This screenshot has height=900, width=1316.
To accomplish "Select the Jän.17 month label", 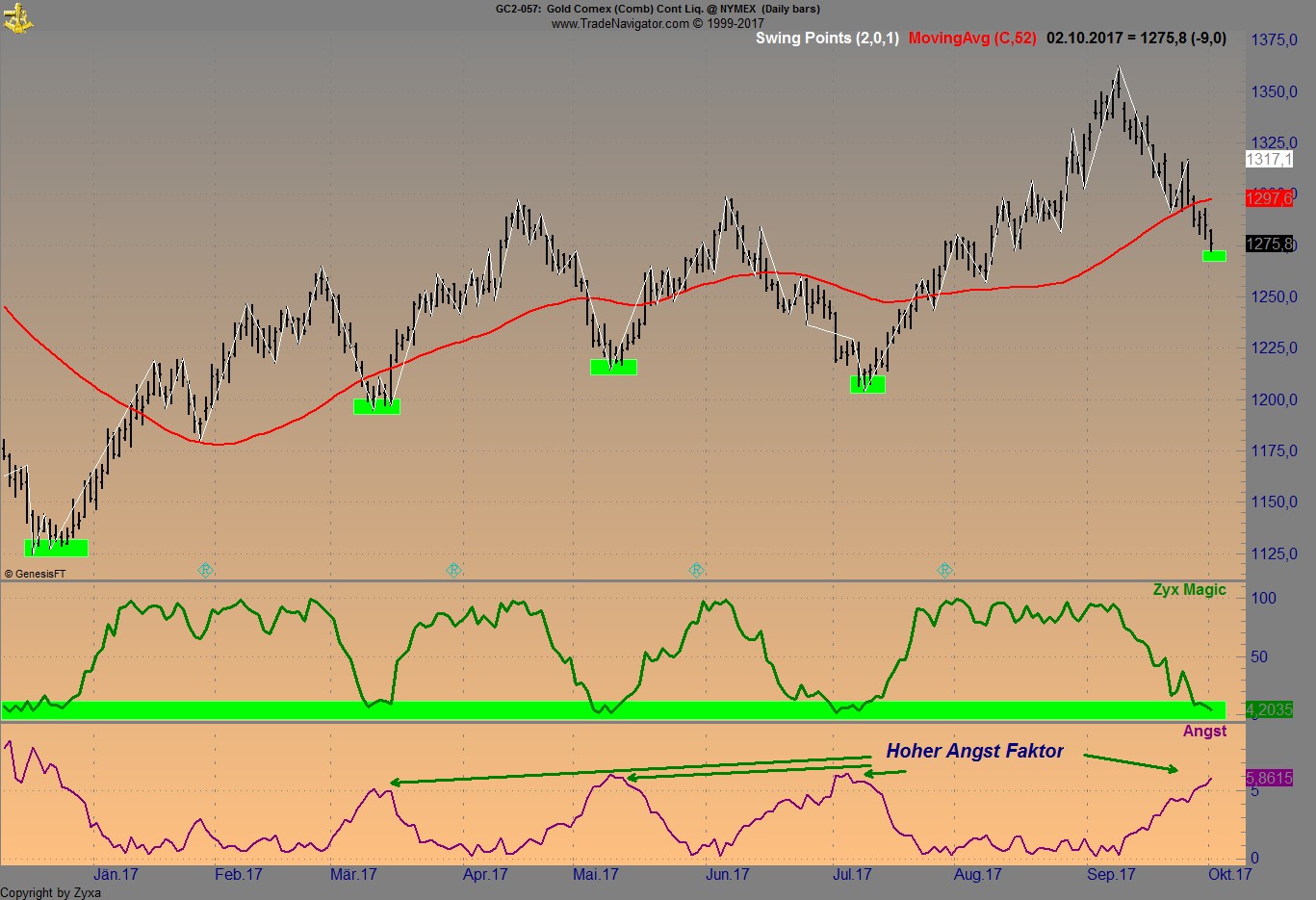I will [115, 875].
